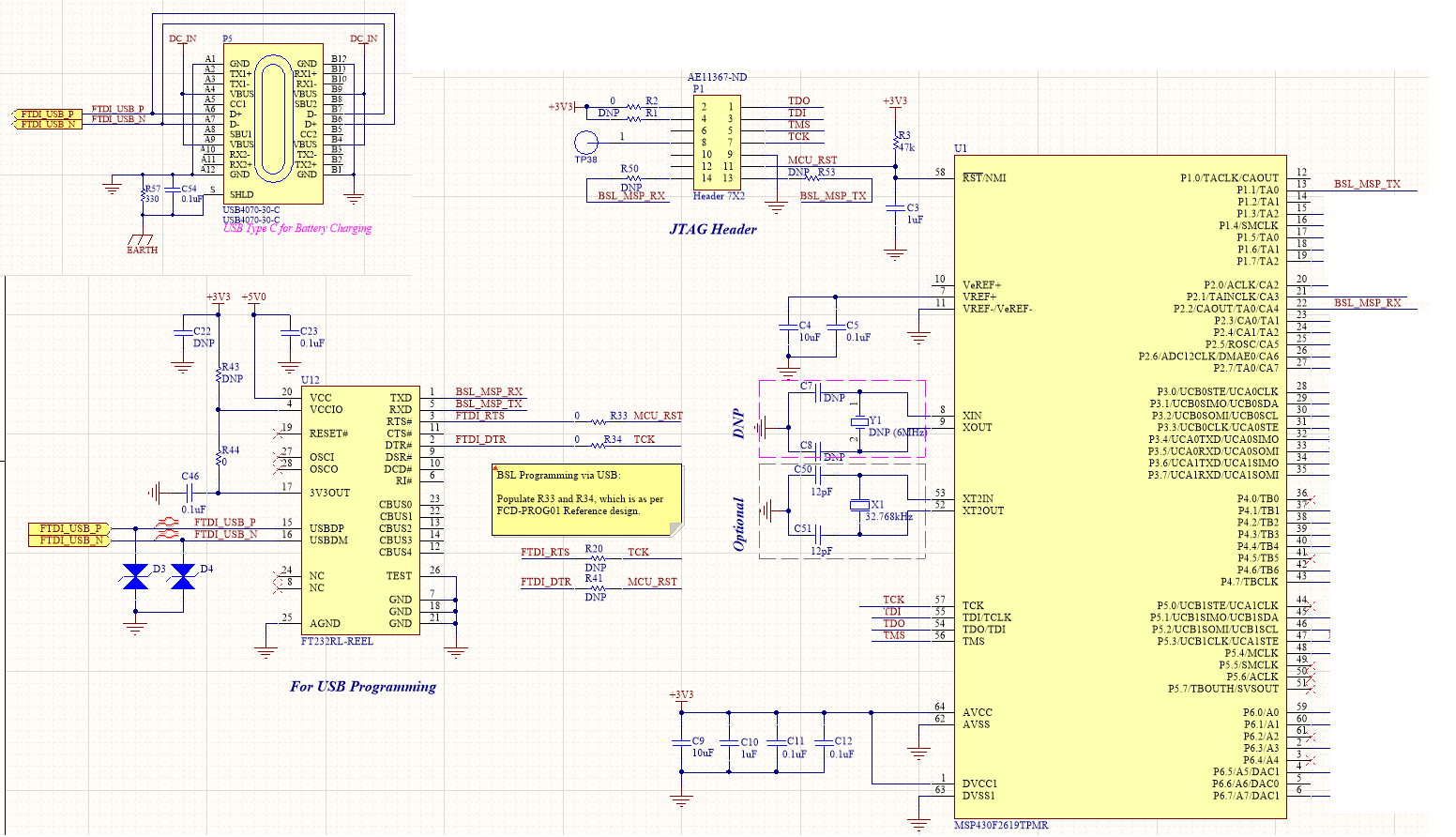Image resolution: width=1456 pixels, height=837 pixels.
Task: Click the 'DVCC1' pin label
Action: (980, 784)
